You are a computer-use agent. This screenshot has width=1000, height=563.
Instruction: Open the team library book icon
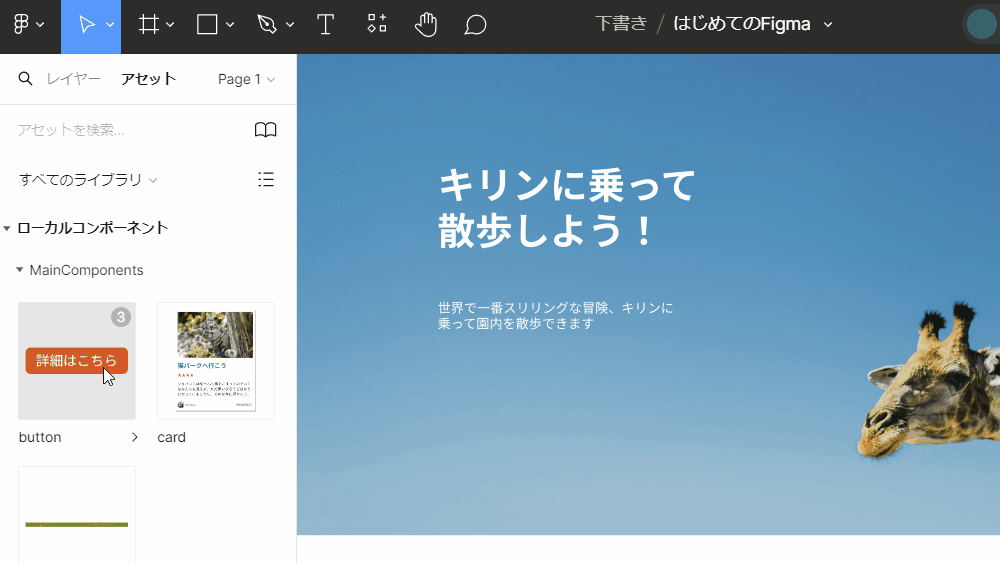265,130
